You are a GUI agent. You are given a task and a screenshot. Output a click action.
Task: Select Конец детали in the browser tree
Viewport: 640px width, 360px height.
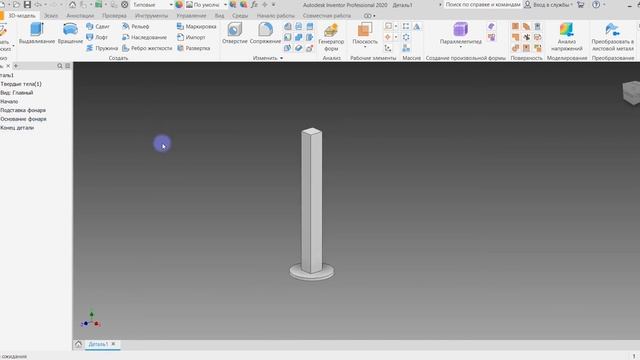pos(17,128)
